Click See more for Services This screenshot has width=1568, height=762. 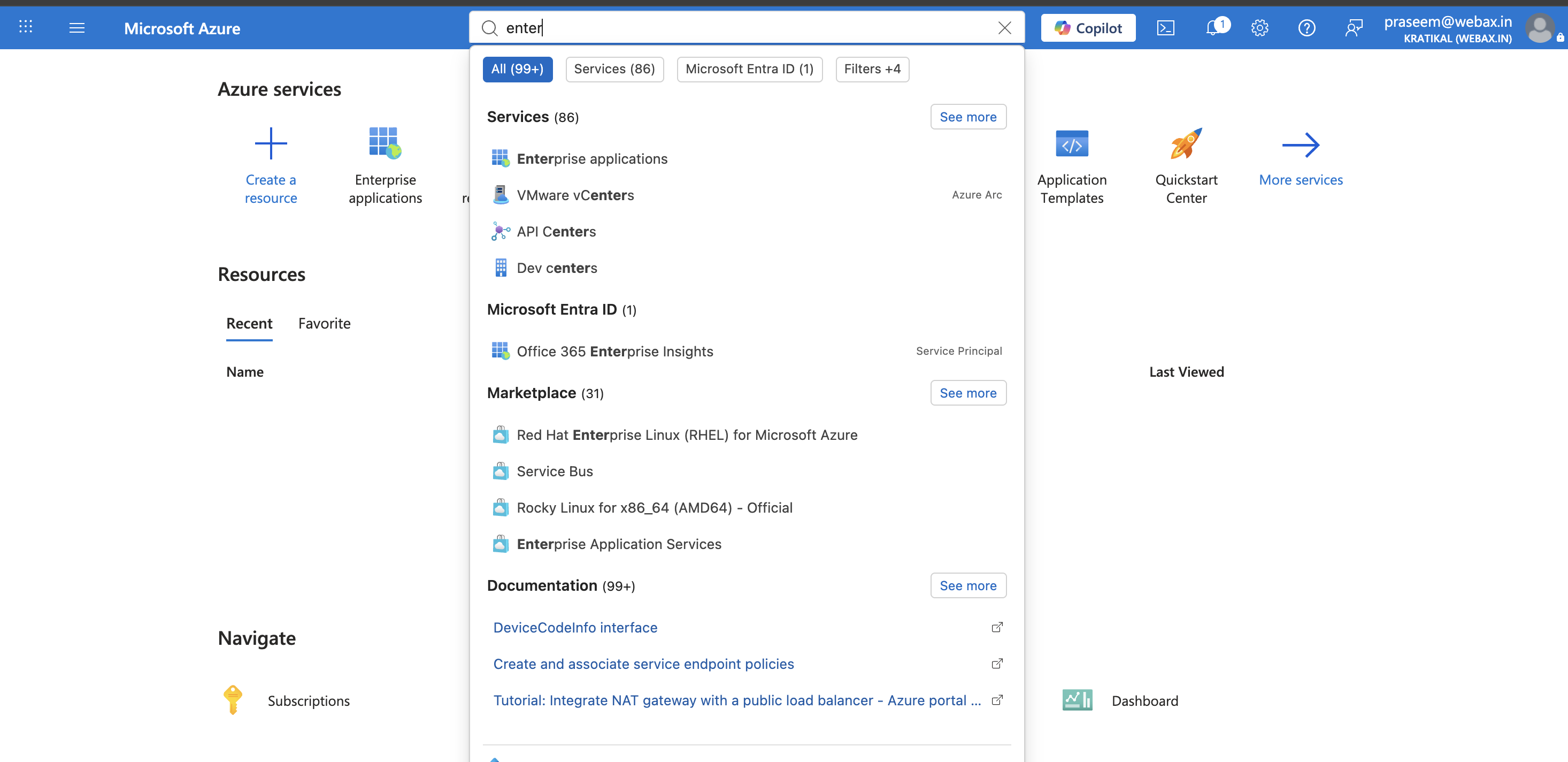(968, 117)
